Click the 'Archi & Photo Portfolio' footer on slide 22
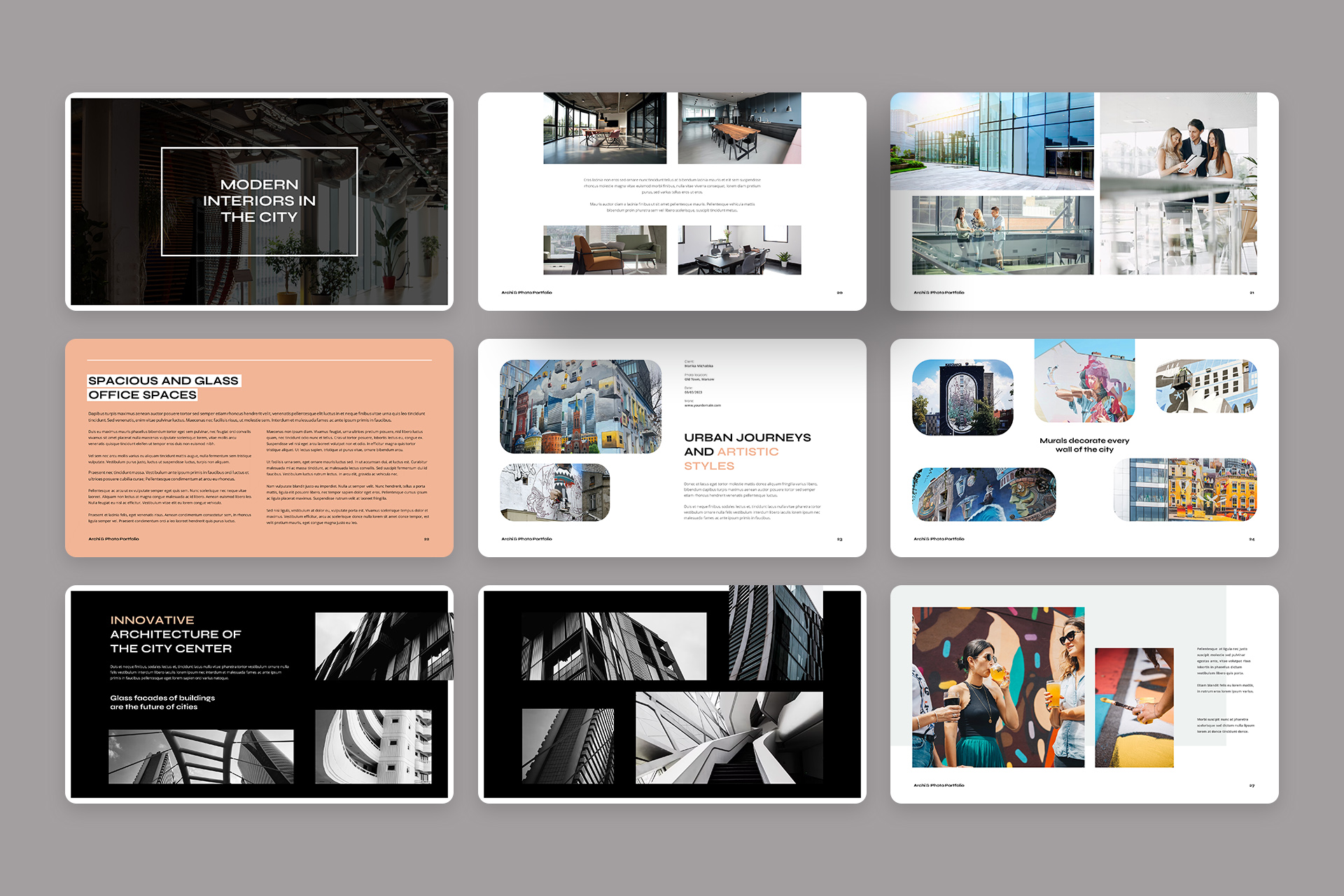This screenshot has width=1344, height=896. coord(113,538)
